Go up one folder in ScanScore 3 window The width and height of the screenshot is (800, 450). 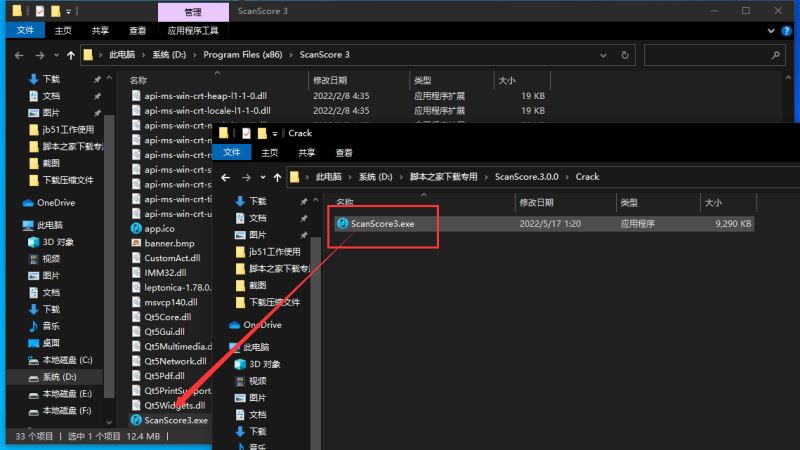(70, 55)
